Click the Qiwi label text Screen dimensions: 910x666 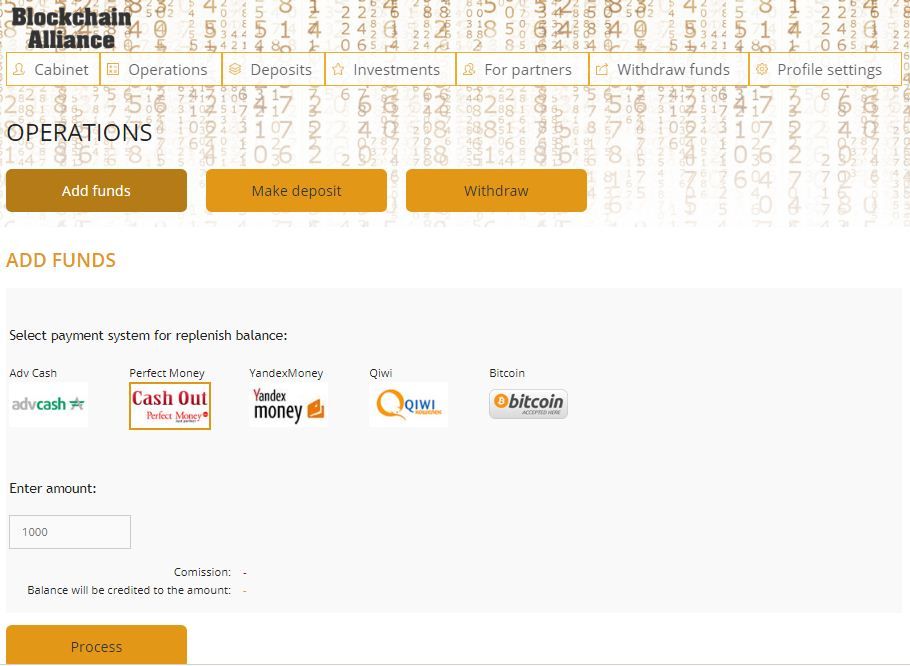pos(381,373)
